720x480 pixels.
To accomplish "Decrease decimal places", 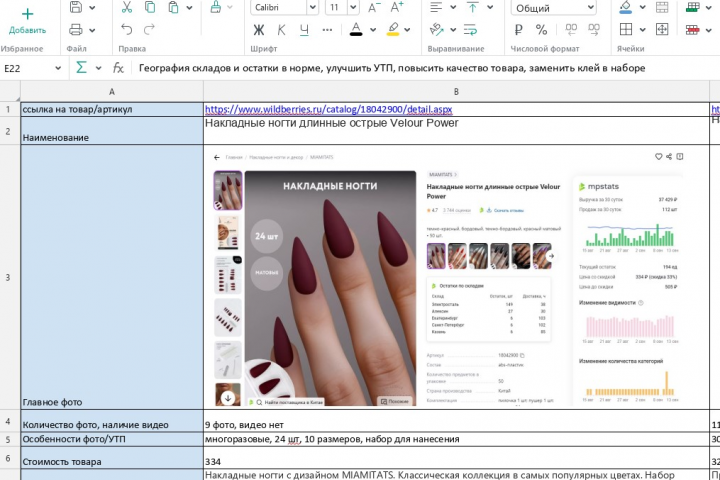I will (x=571, y=30).
